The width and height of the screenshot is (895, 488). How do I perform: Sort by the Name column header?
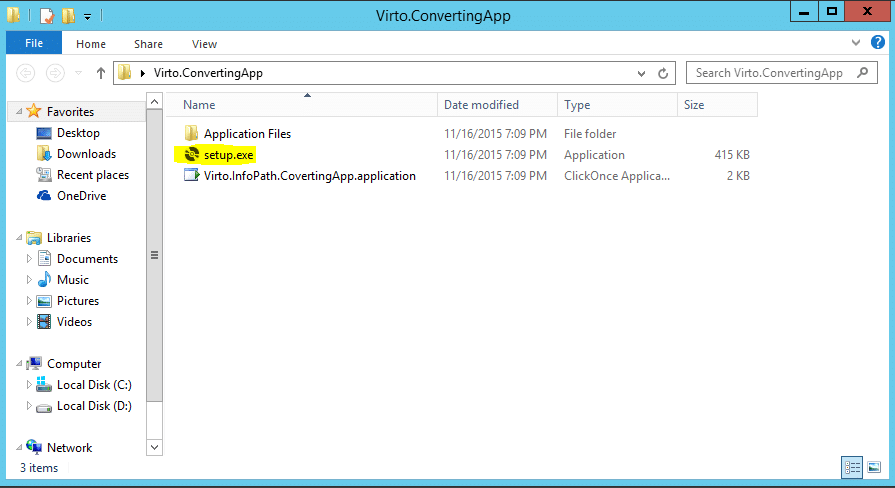pos(301,105)
